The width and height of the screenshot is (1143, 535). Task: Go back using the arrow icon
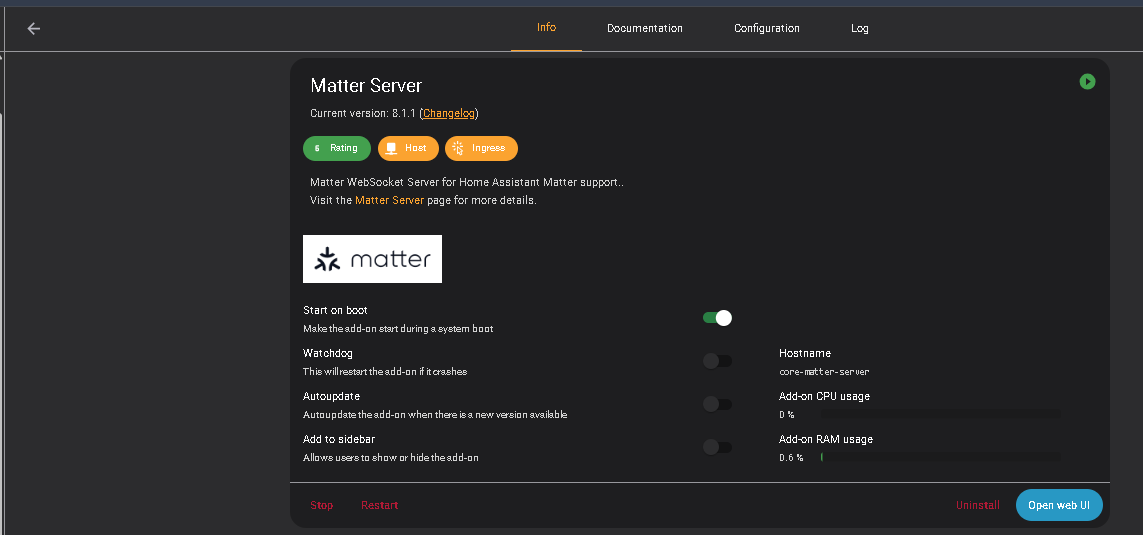coord(34,28)
